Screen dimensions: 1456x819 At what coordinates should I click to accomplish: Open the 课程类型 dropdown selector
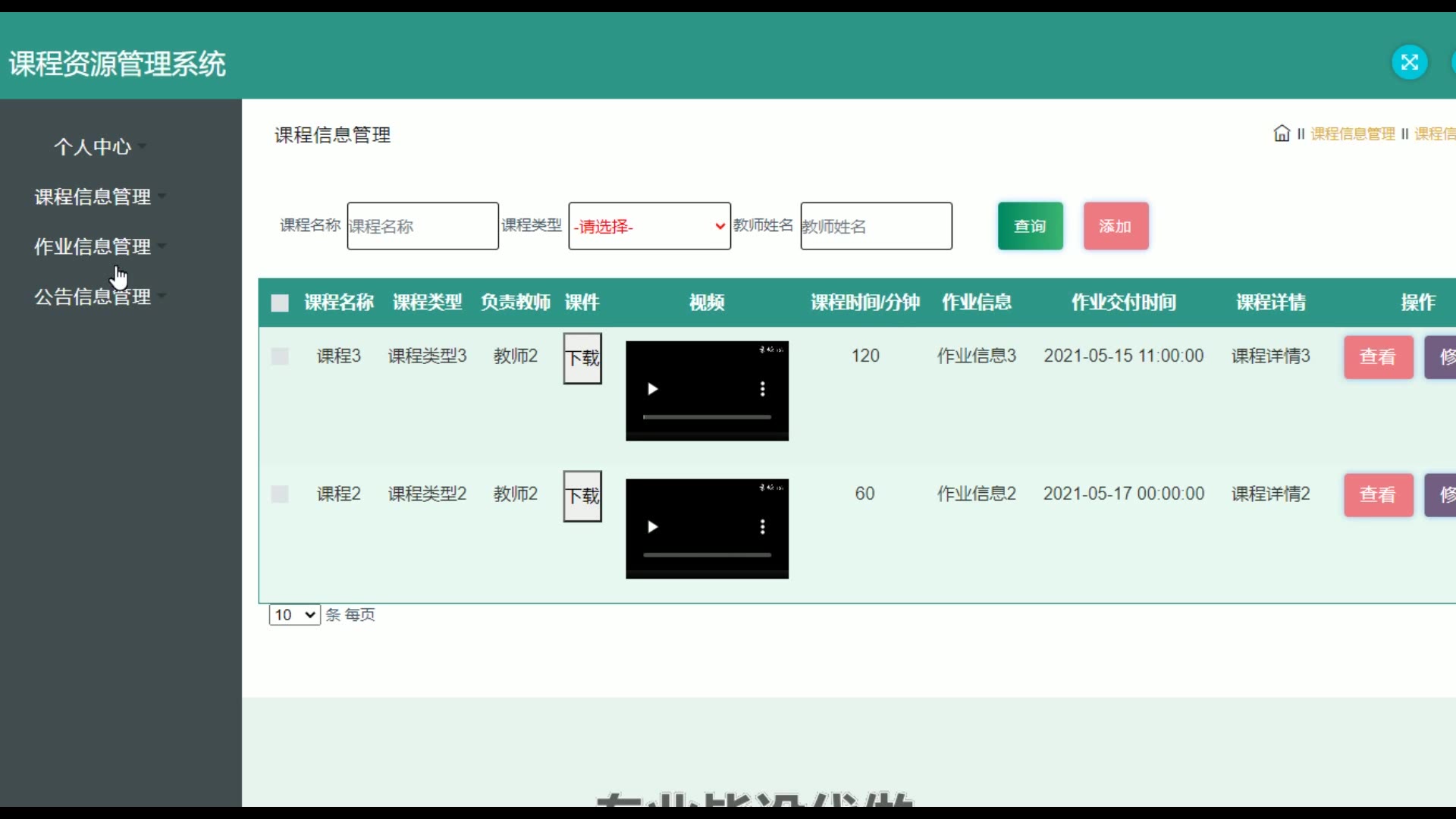coord(649,226)
